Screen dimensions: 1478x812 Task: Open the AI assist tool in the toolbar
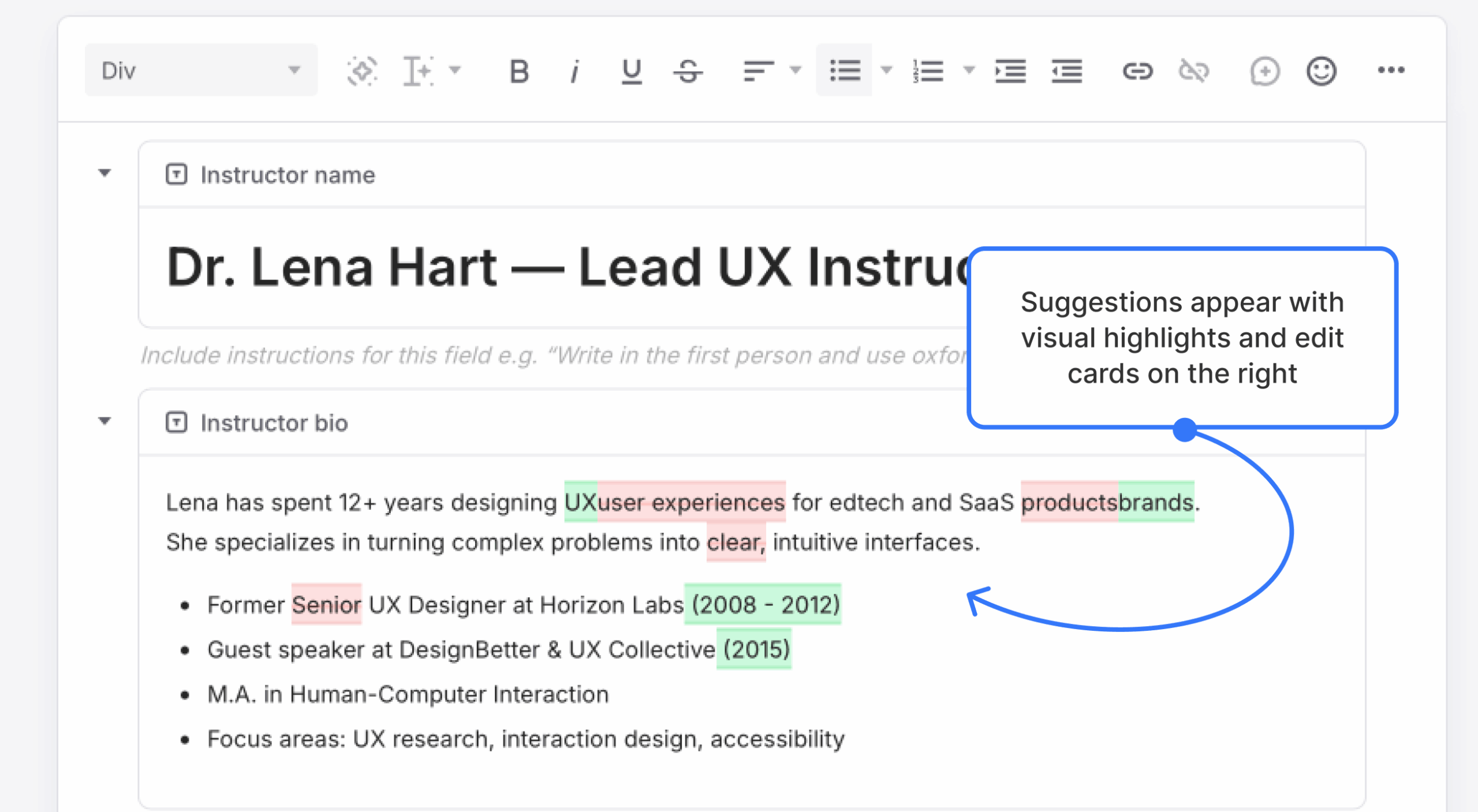[362, 70]
